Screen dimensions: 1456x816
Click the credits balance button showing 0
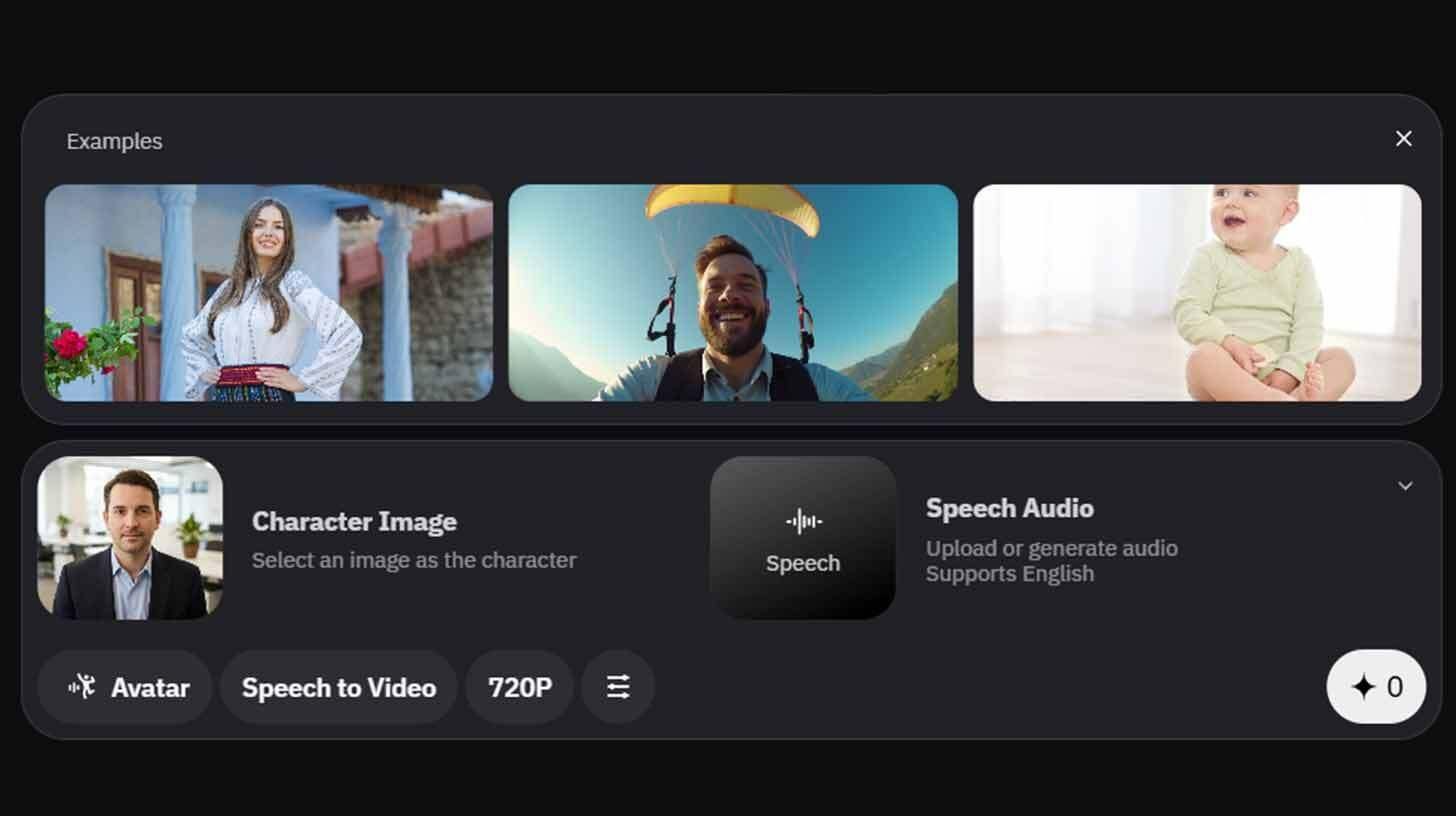tap(1376, 686)
